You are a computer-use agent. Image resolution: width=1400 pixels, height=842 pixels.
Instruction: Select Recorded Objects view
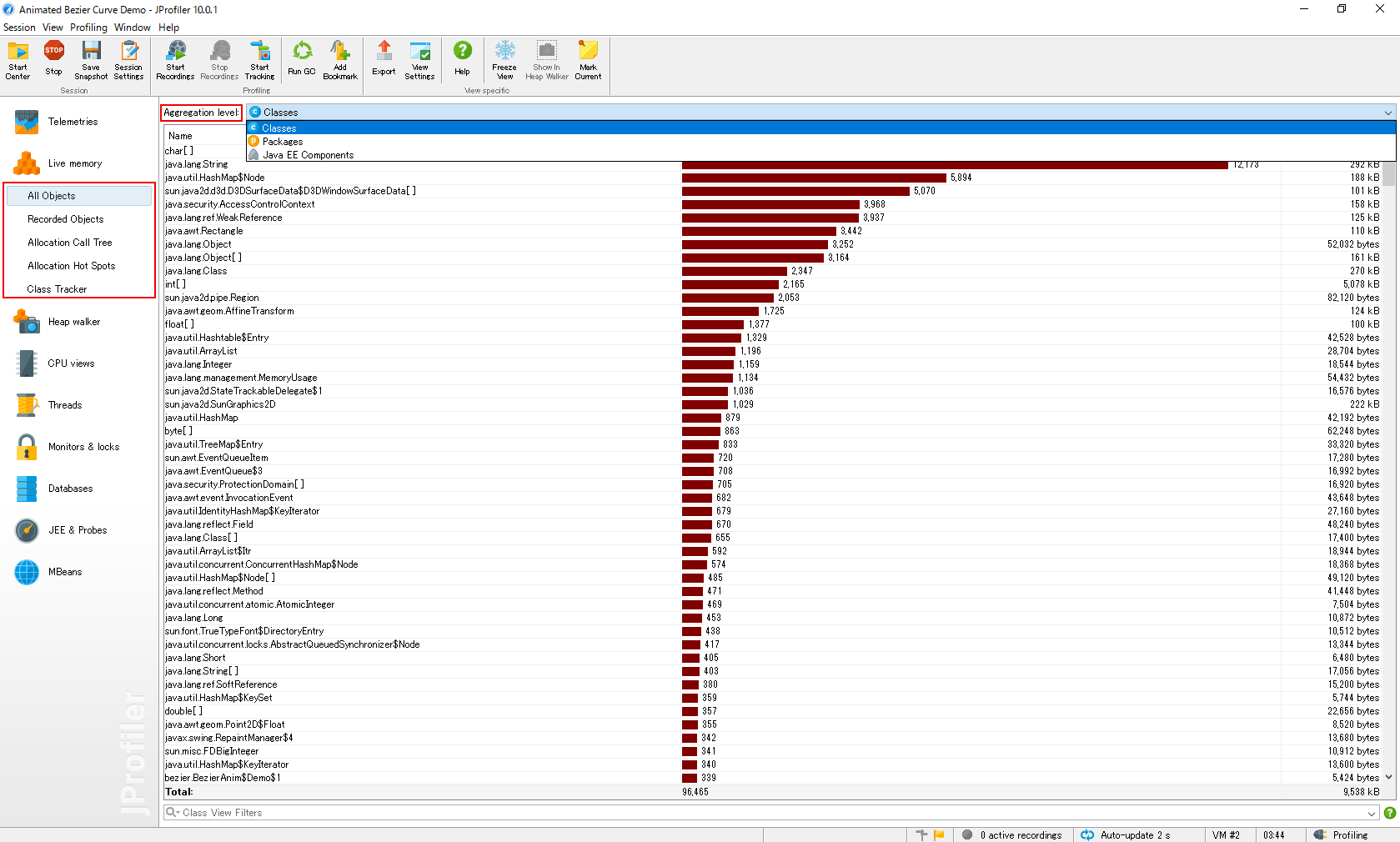[79, 219]
